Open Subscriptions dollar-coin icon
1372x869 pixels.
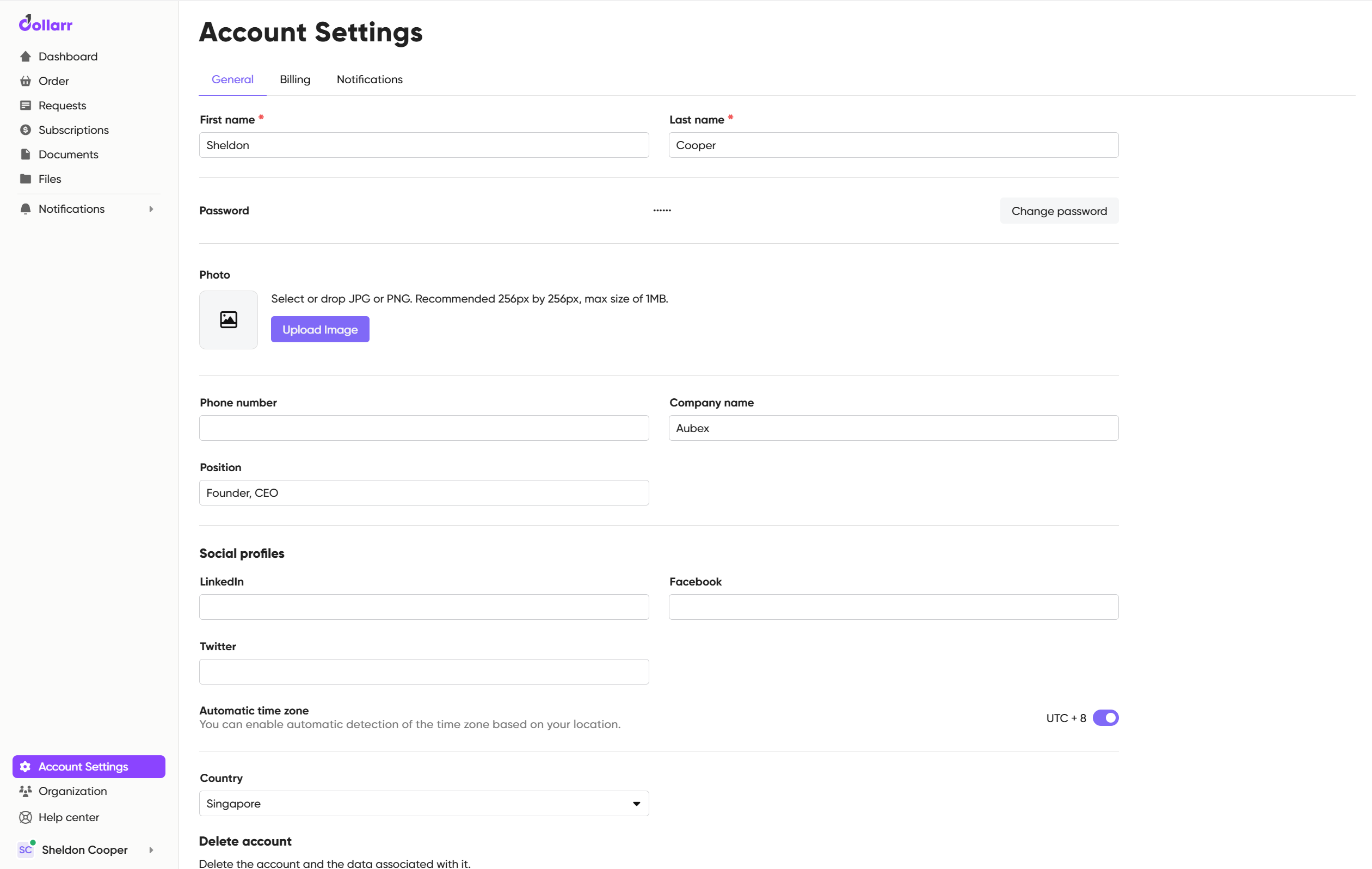click(25, 130)
